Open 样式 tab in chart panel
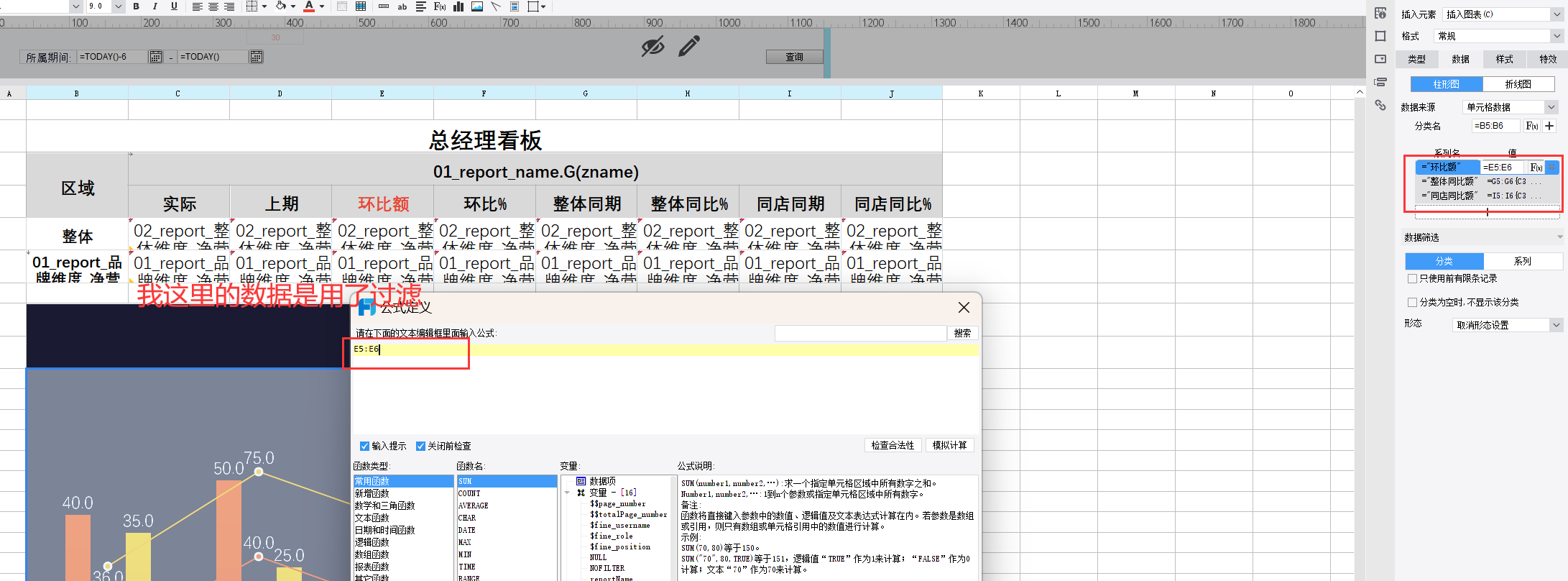Image resolution: width=1568 pixels, height=581 pixels. [1504, 59]
